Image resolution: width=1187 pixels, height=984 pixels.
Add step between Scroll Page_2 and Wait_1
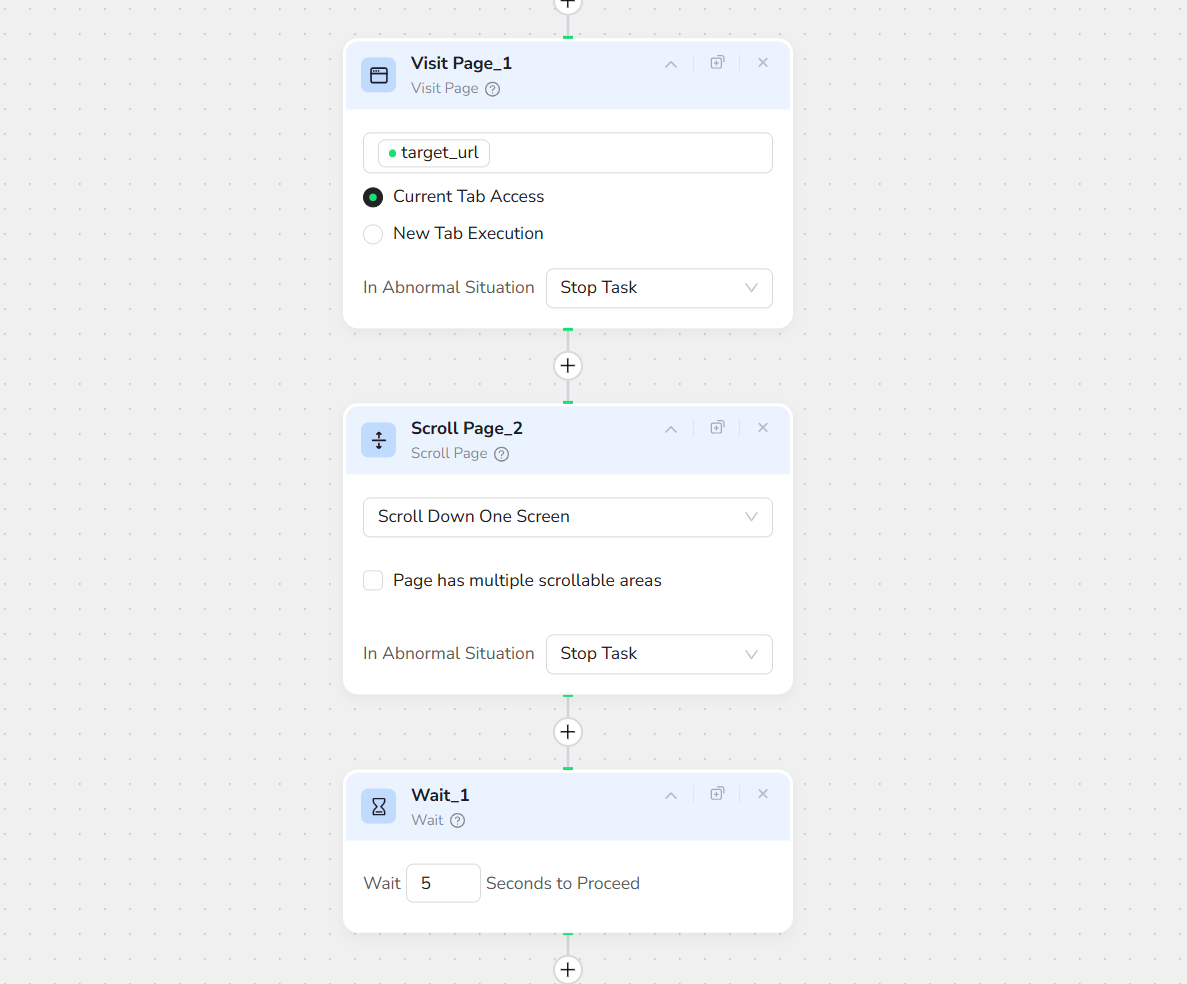coord(568,732)
